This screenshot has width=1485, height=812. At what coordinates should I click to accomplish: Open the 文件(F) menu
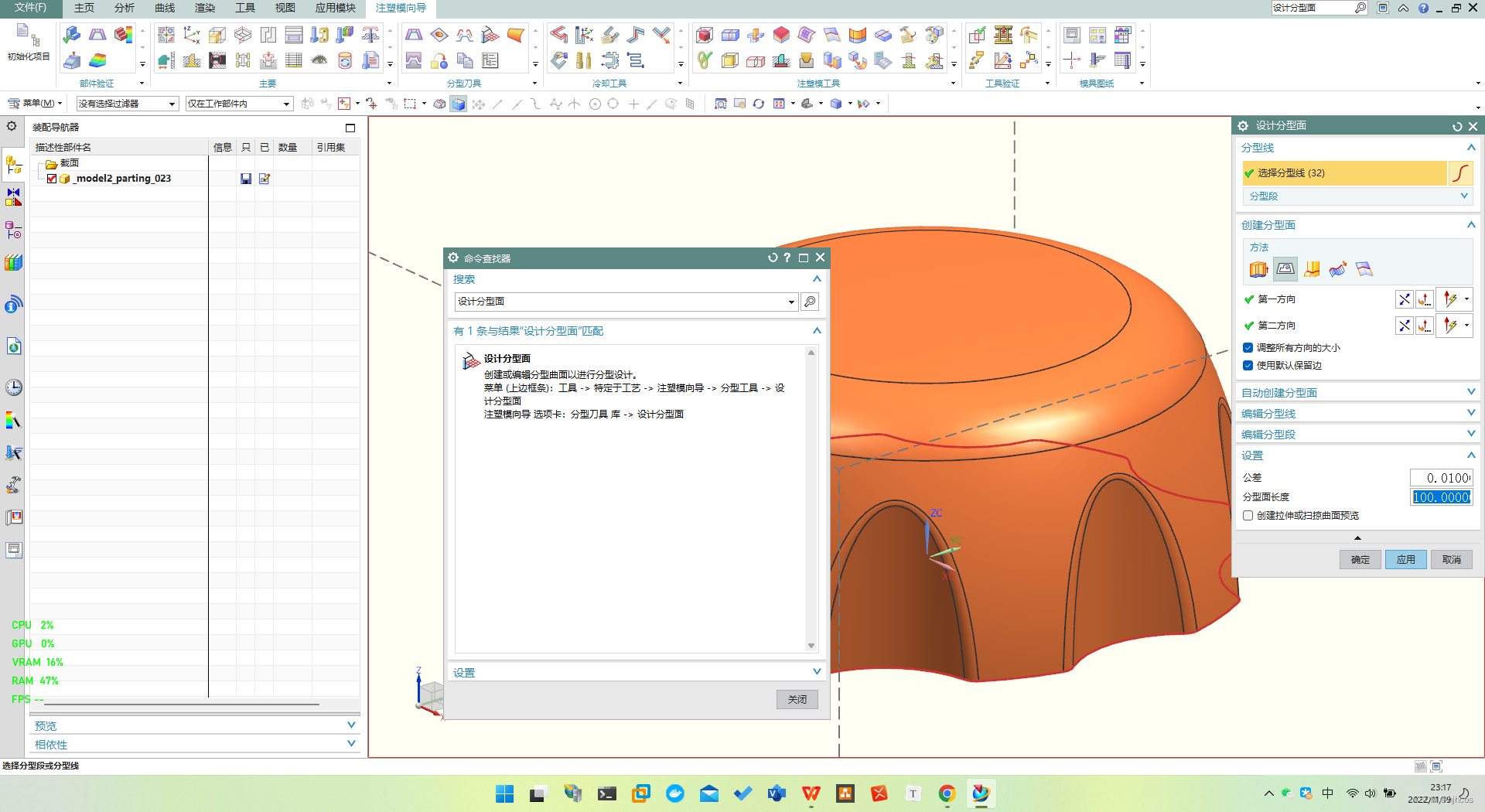(30, 8)
